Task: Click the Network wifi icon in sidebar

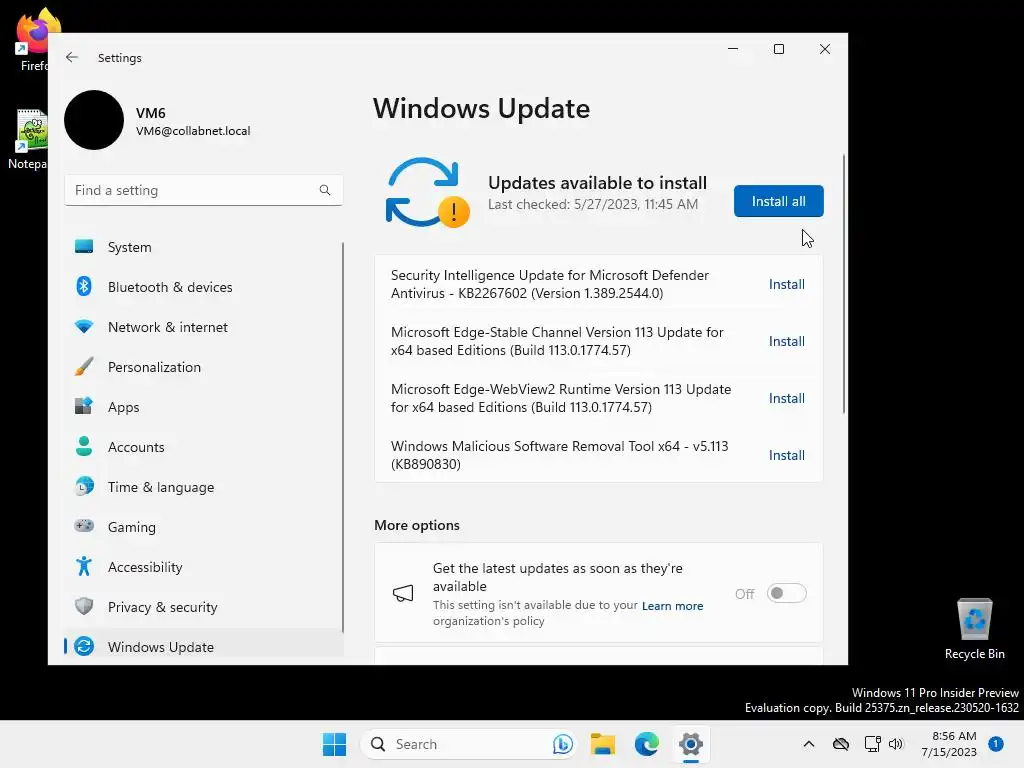Action: click(84, 327)
